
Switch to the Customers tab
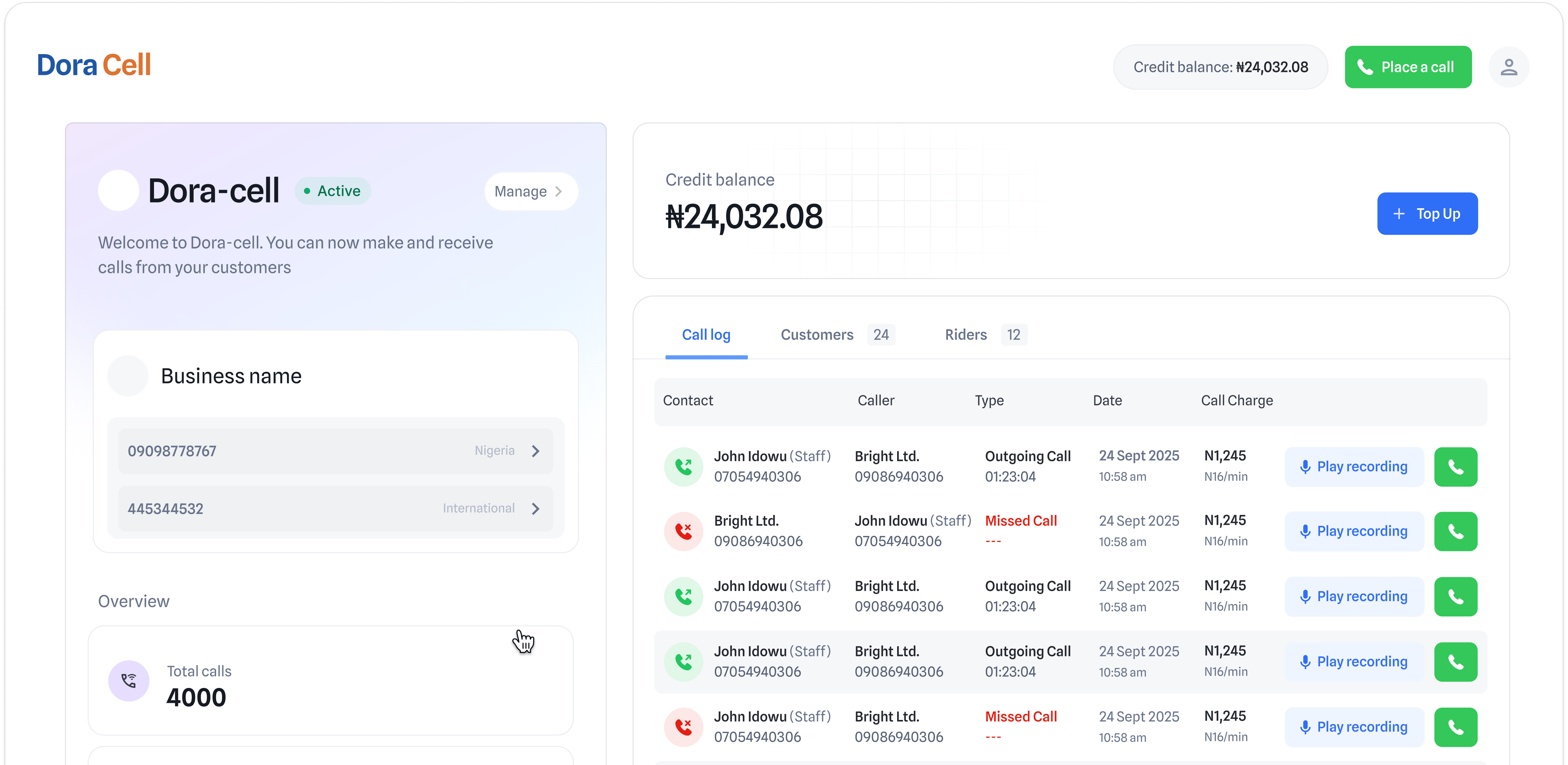pos(838,334)
